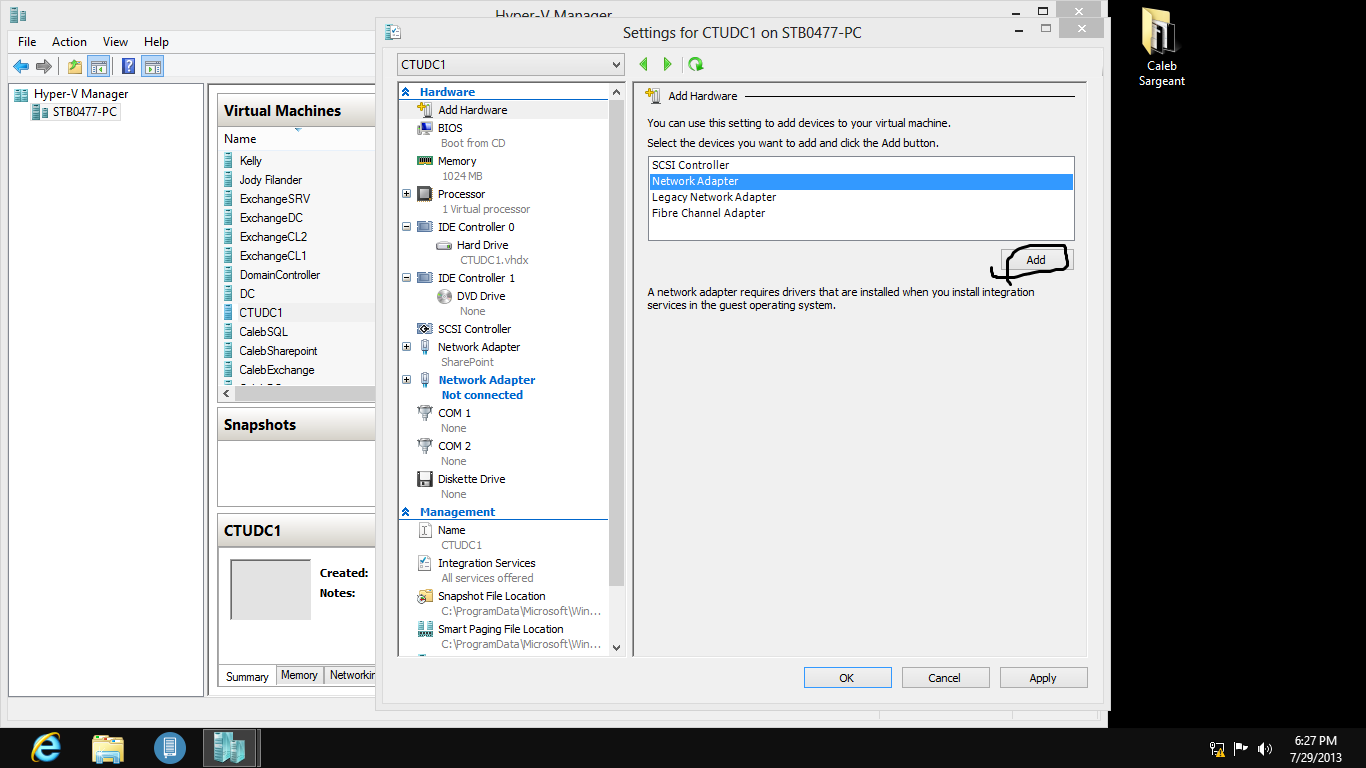1366x768 pixels.
Task: Select the DomainController virtual machine
Action: (x=280, y=275)
